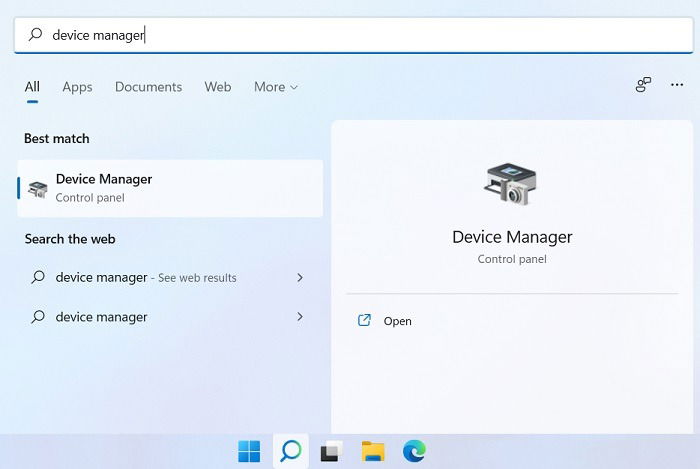Click the Search magnifier icon on taskbar

[x=291, y=451]
